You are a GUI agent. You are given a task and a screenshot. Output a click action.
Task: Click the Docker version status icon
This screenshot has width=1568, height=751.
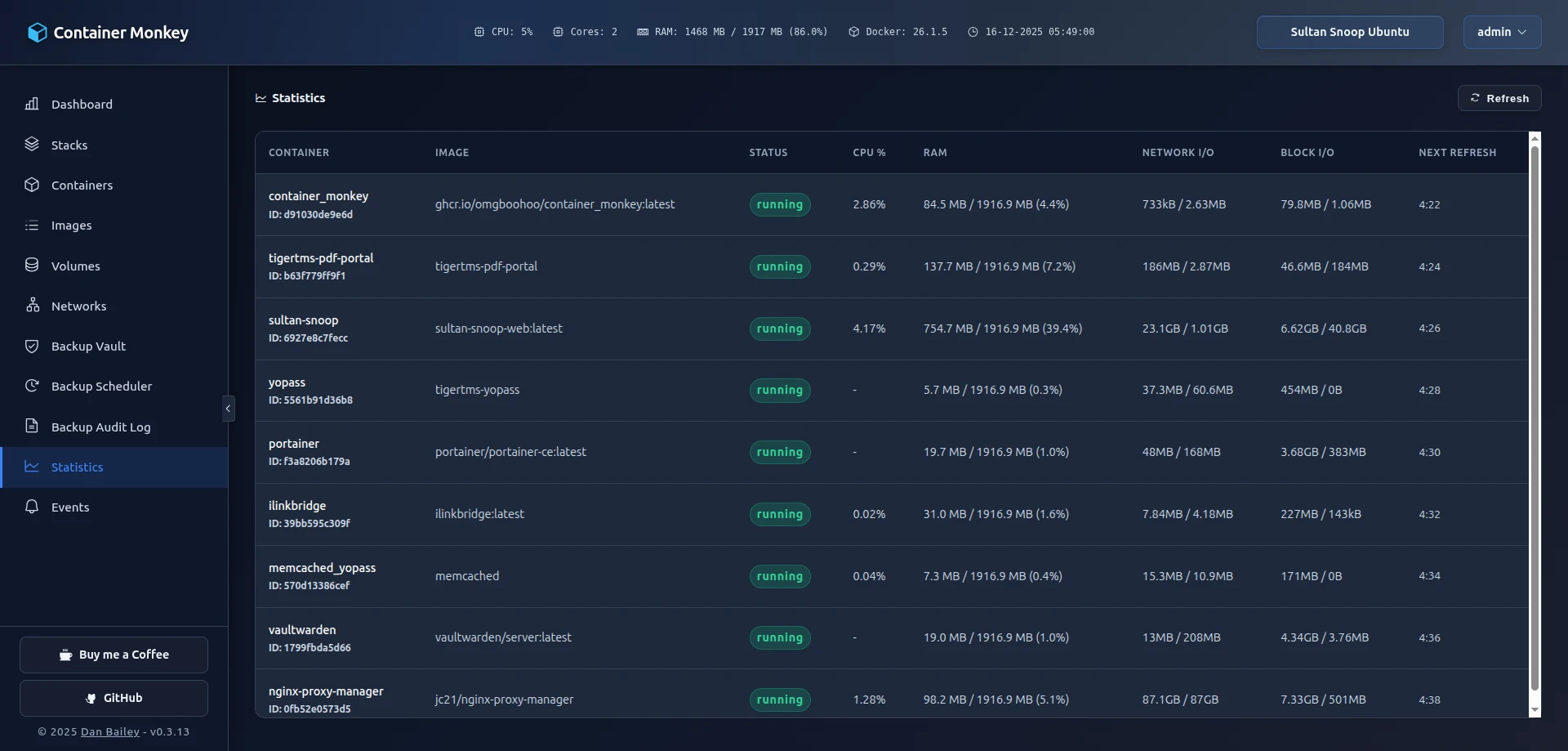coord(855,32)
